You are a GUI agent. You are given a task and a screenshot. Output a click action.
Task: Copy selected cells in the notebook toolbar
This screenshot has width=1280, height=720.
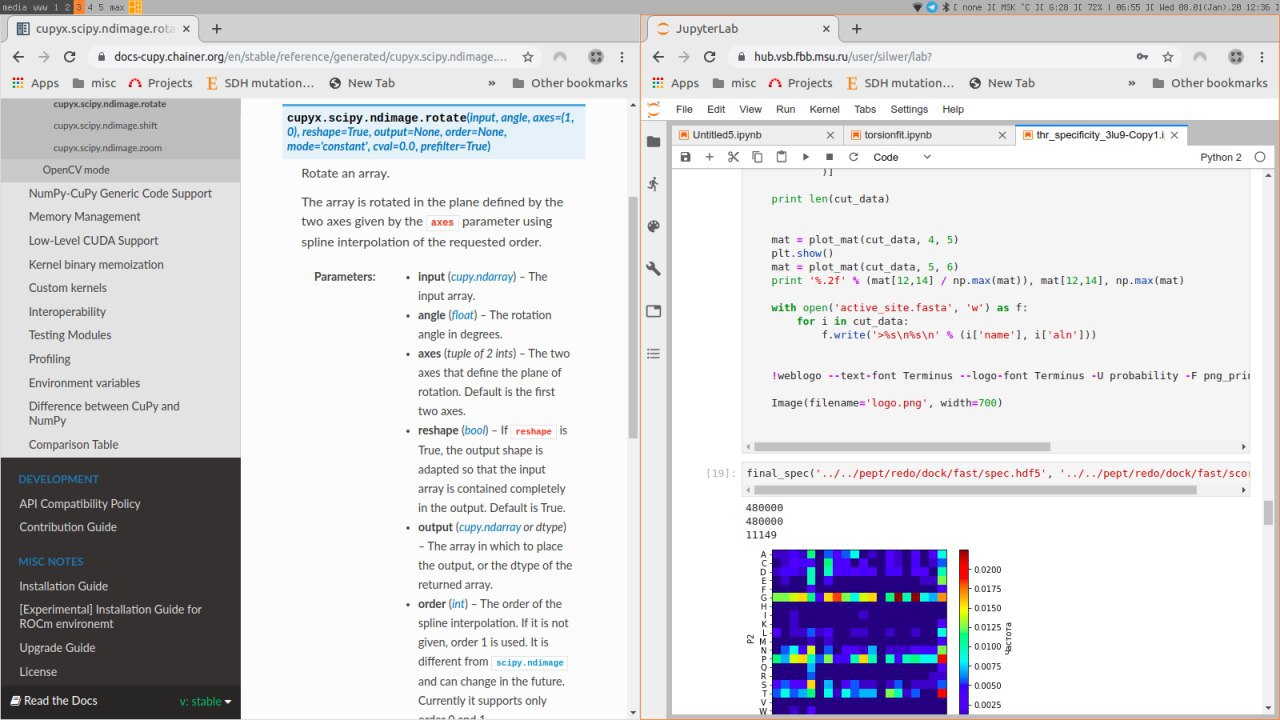click(757, 157)
